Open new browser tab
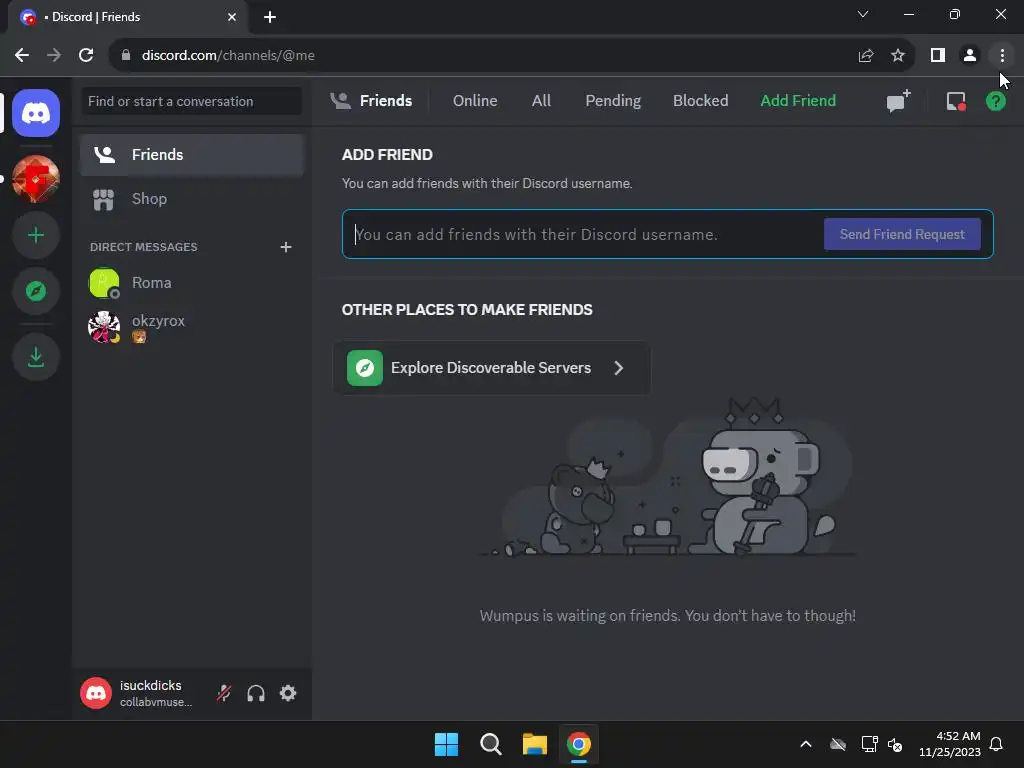The height and width of the screenshot is (768, 1024). coord(270,17)
